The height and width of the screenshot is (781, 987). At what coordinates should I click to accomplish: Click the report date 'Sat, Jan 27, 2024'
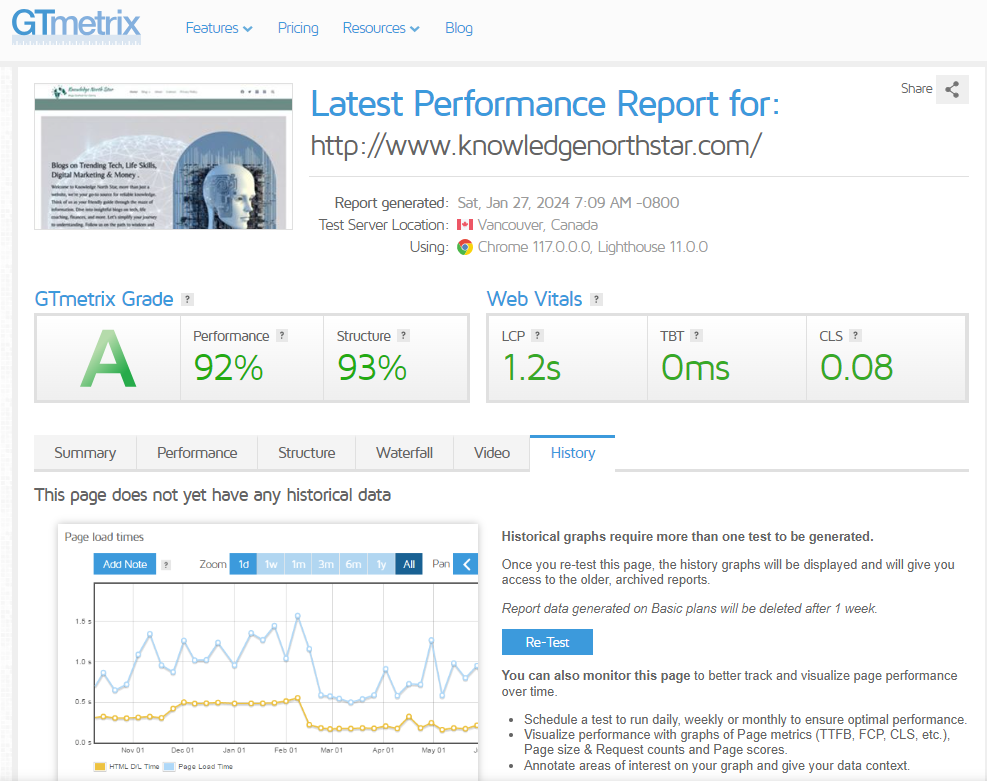514,203
